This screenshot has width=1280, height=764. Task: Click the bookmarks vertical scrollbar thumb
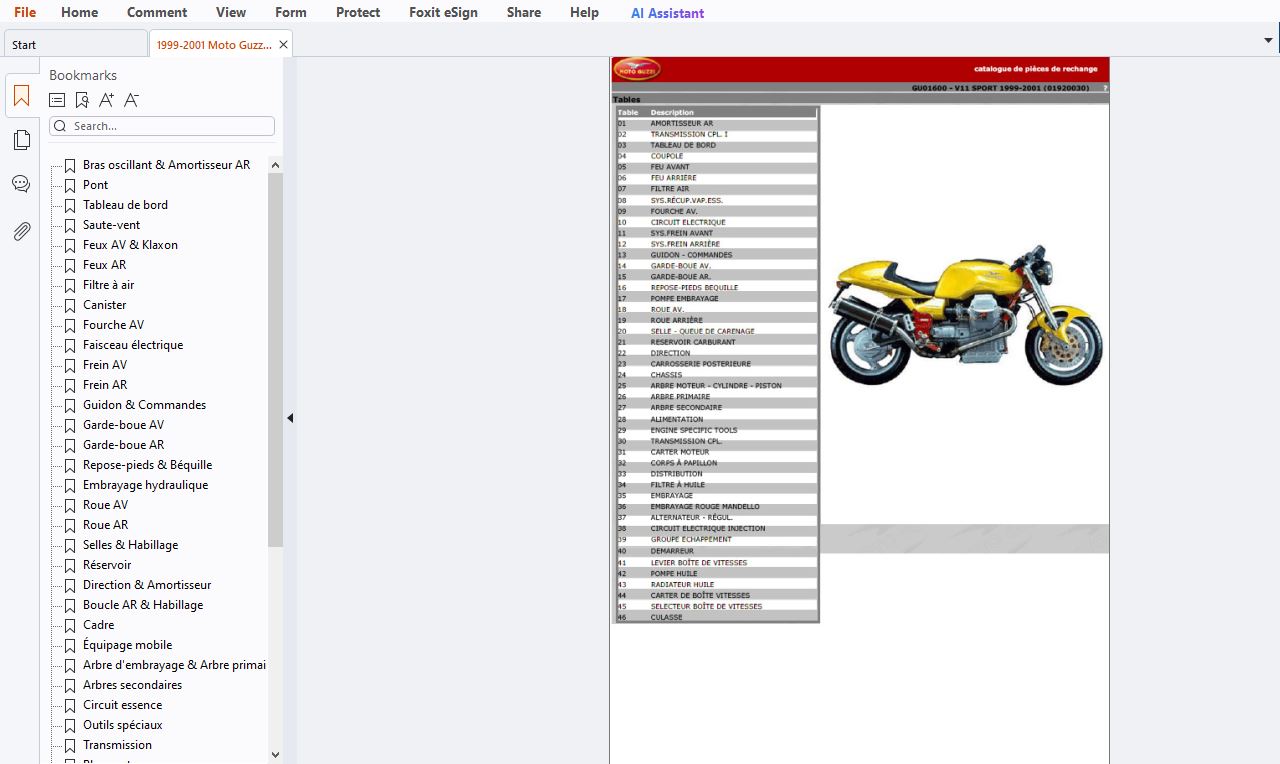pos(276,360)
